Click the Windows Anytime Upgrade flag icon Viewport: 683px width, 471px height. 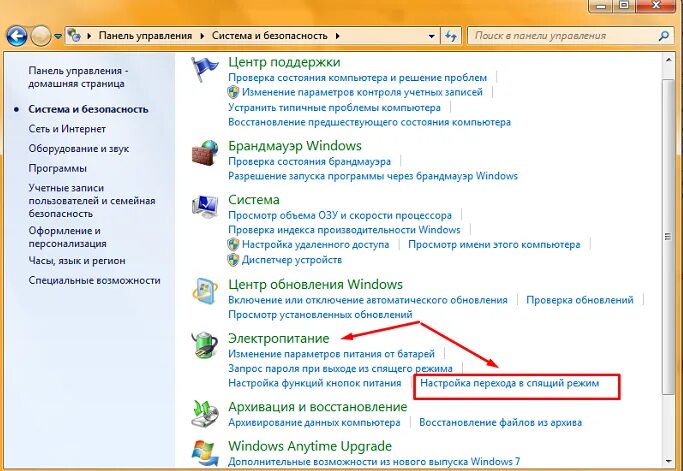pos(205,453)
